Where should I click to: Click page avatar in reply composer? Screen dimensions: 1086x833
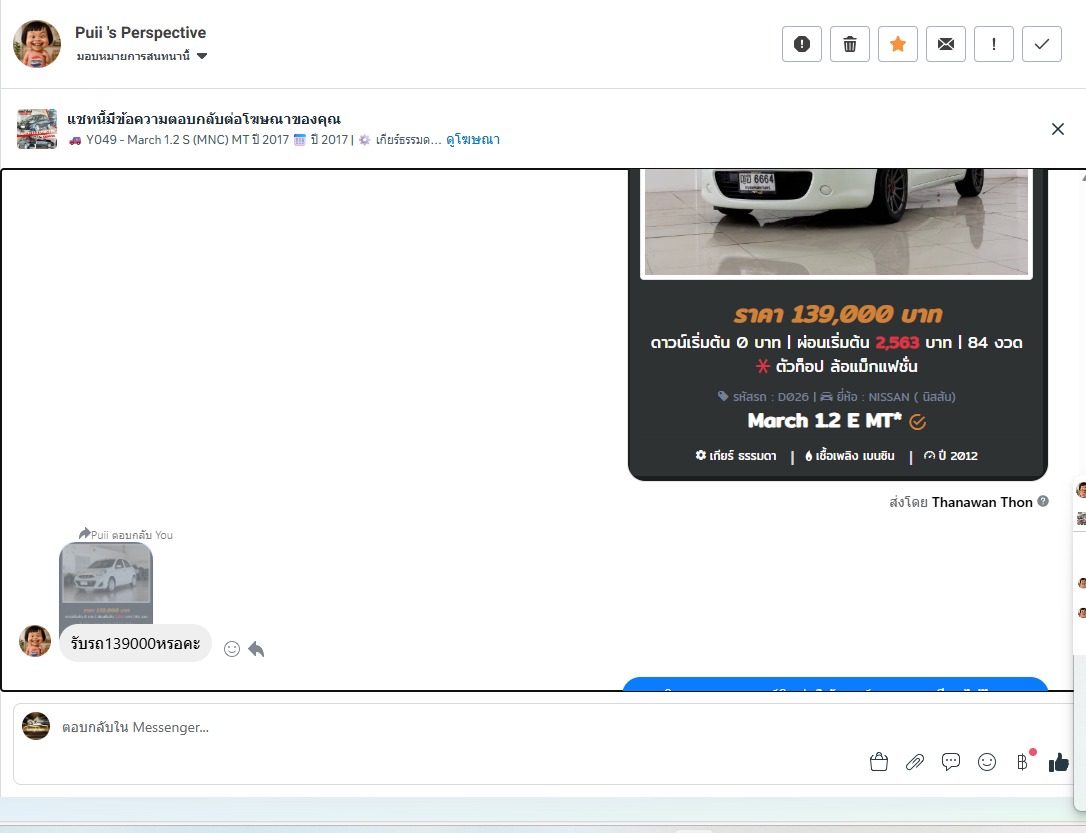tap(36, 726)
